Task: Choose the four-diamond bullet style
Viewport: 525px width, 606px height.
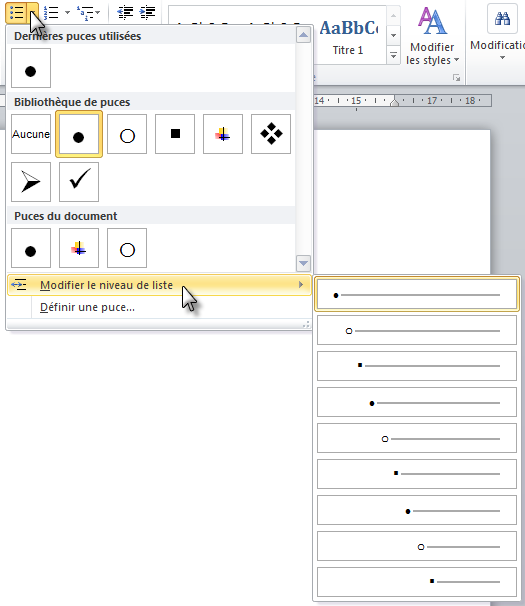Action: [x=271, y=134]
